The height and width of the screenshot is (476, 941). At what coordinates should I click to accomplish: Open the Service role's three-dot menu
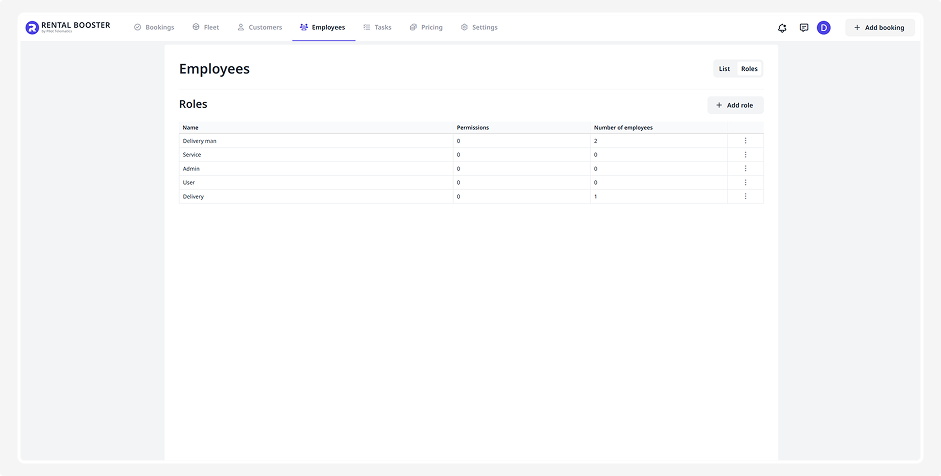(x=745, y=155)
